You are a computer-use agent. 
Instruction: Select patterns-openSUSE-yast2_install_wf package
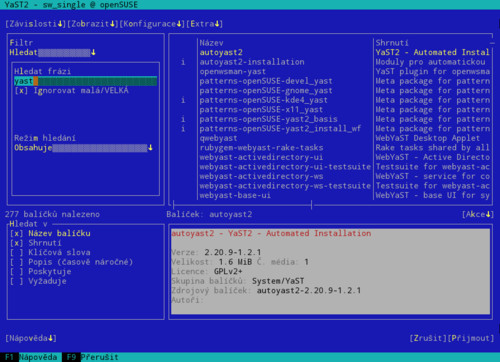pos(331,129)
